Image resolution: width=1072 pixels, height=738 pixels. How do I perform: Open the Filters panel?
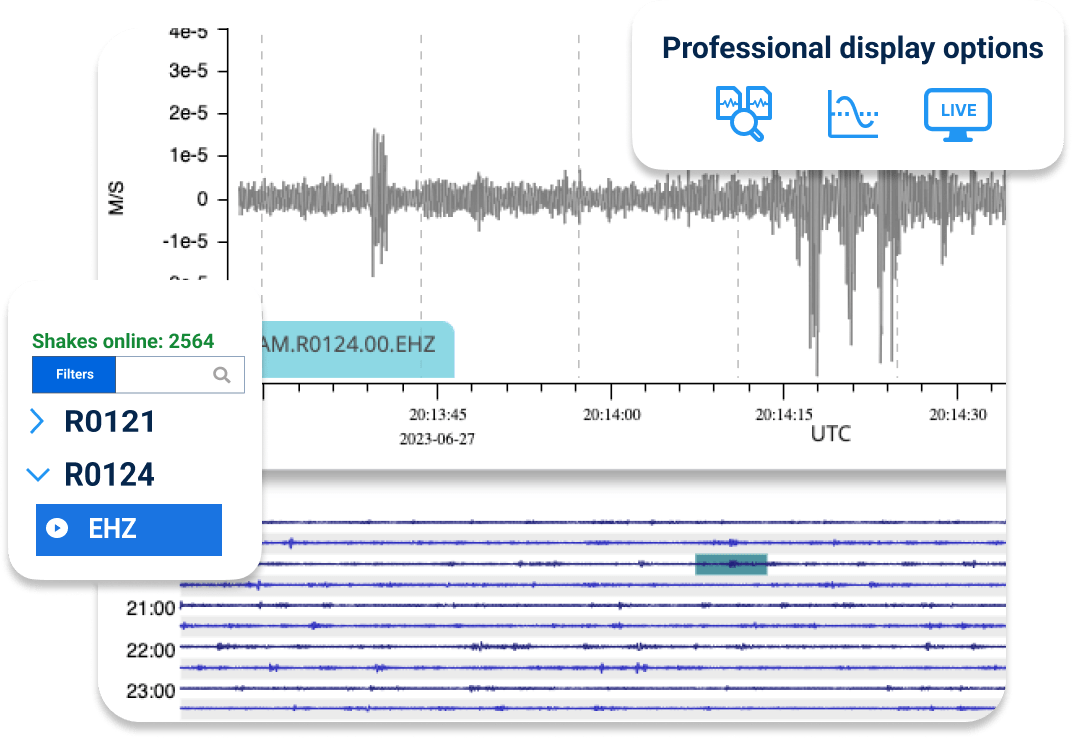pos(73,374)
